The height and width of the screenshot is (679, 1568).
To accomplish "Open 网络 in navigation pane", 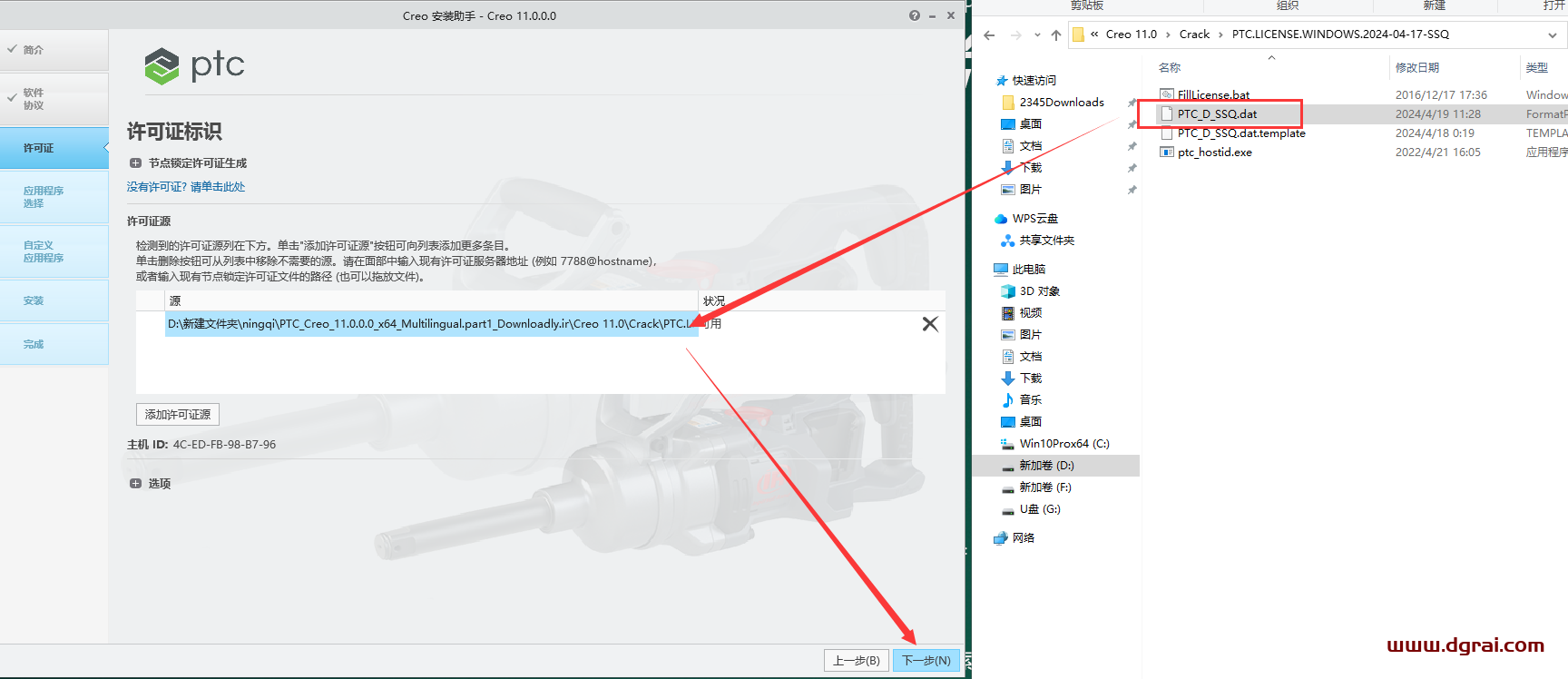I will (1024, 538).
